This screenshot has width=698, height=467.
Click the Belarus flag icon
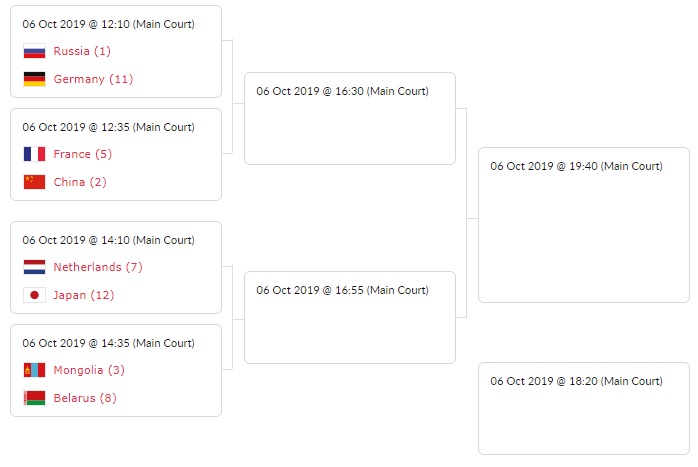click(34, 398)
